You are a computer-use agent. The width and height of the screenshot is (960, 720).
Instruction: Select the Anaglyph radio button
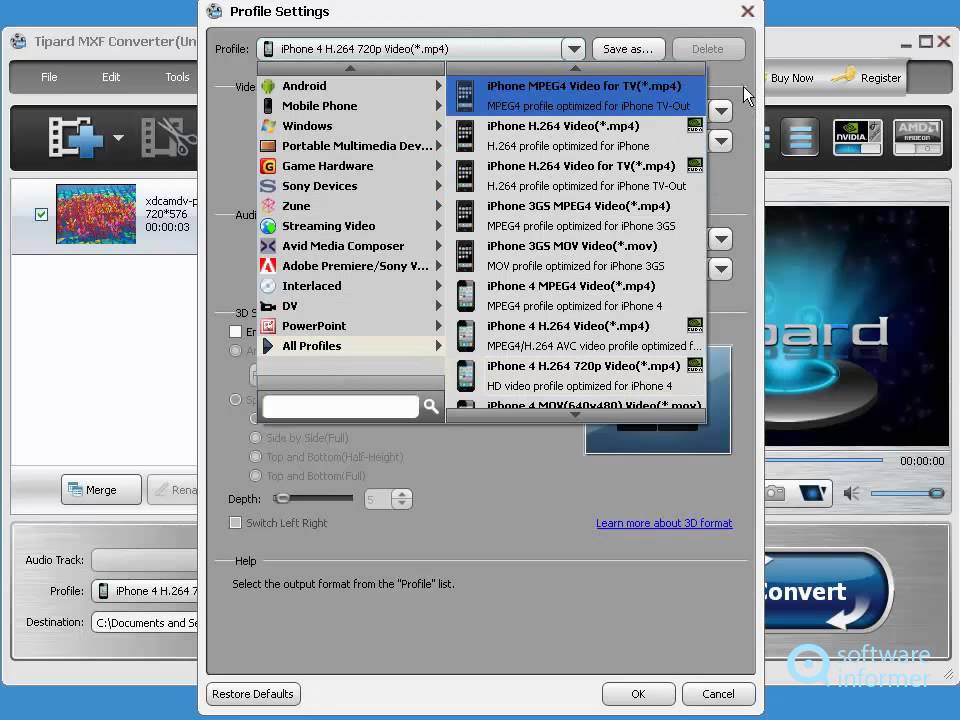click(235, 351)
